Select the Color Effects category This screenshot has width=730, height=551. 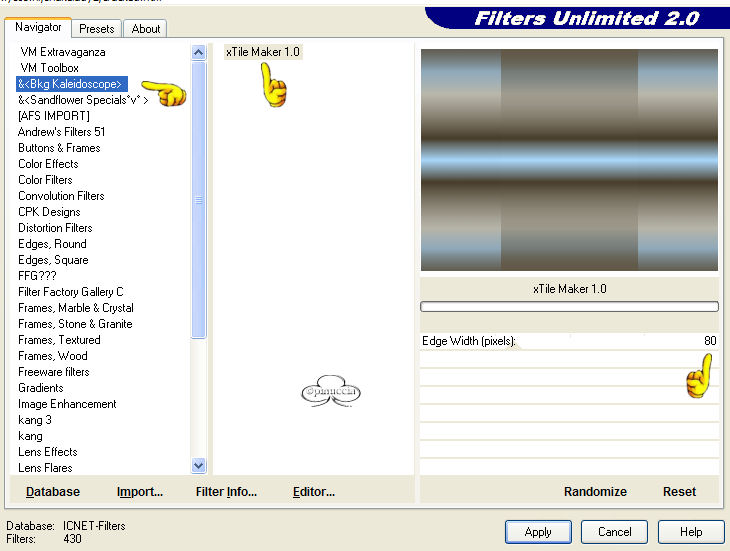[x=48, y=164]
